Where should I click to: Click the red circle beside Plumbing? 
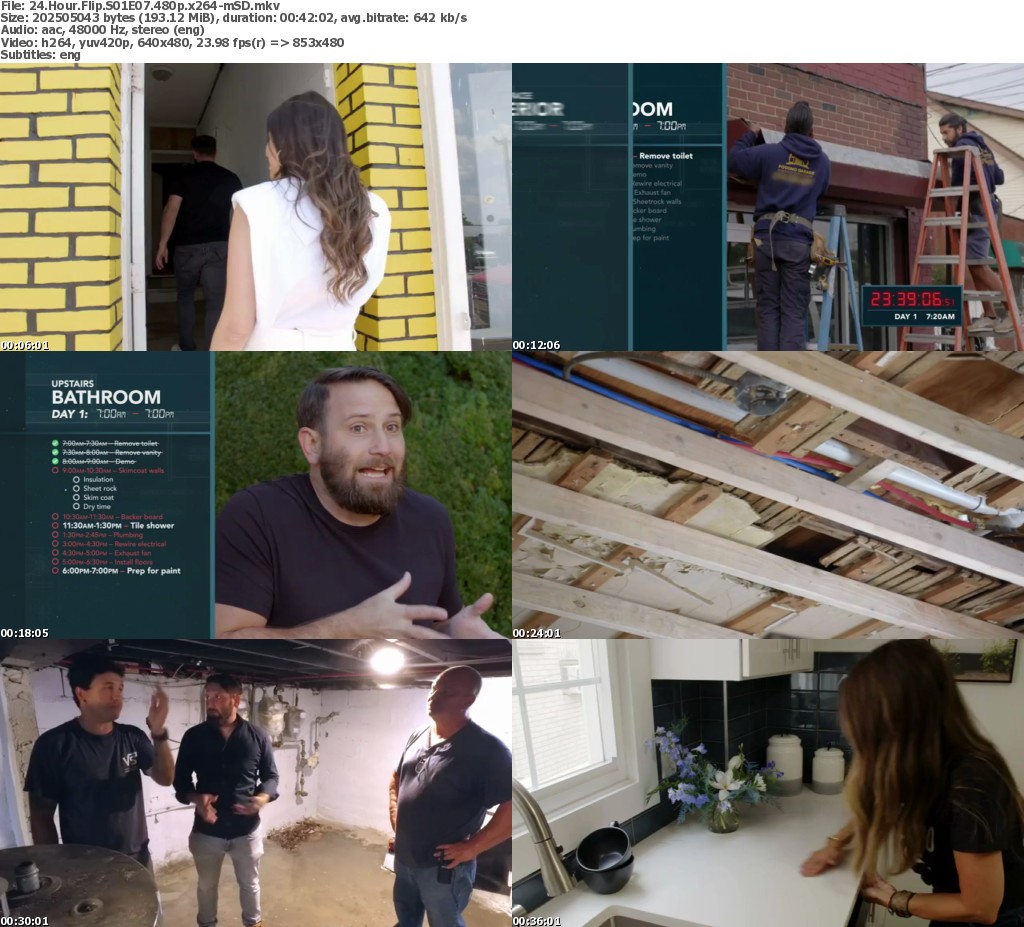click(x=55, y=535)
